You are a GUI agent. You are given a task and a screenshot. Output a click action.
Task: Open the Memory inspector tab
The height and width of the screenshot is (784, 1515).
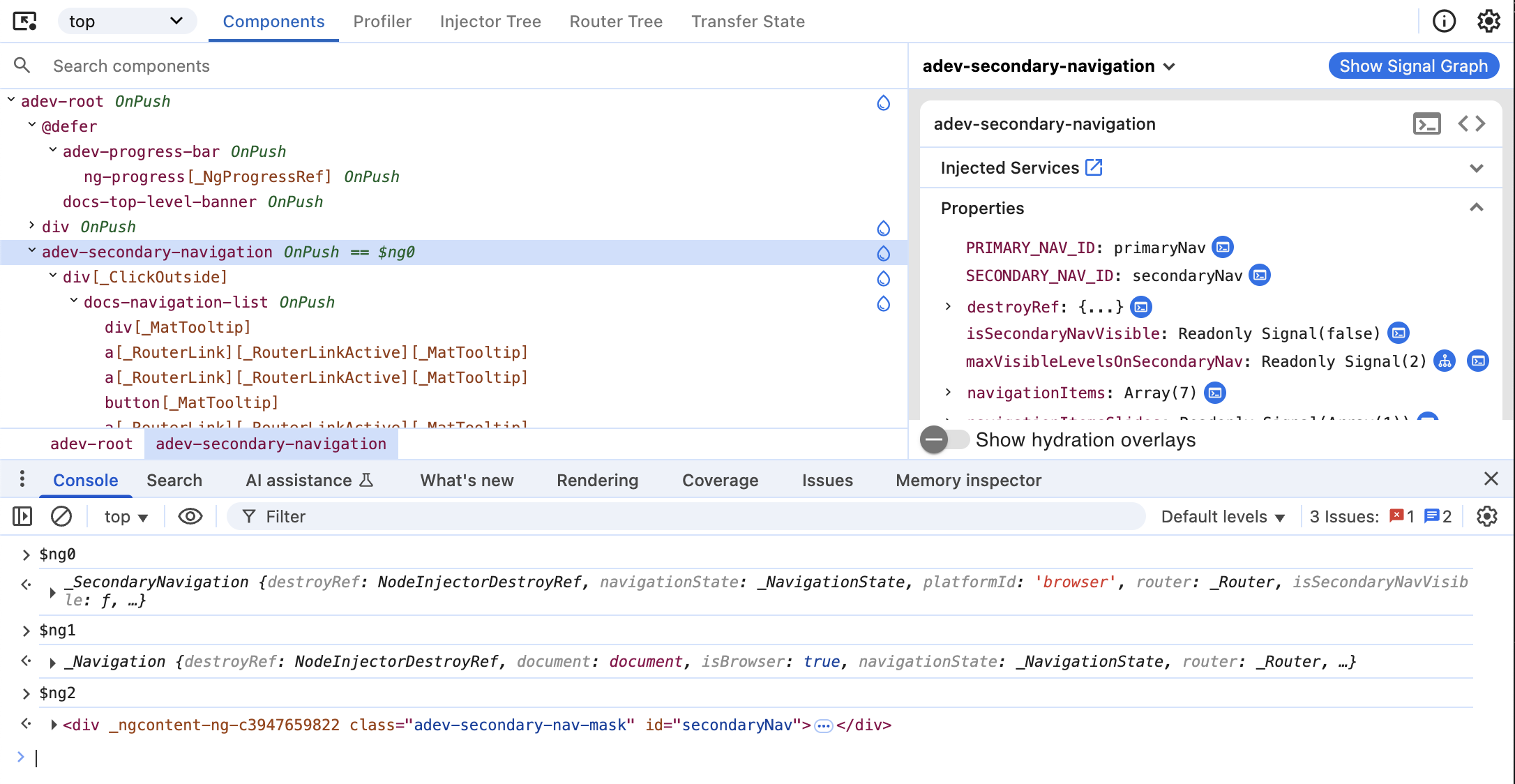click(x=968, y=480)
